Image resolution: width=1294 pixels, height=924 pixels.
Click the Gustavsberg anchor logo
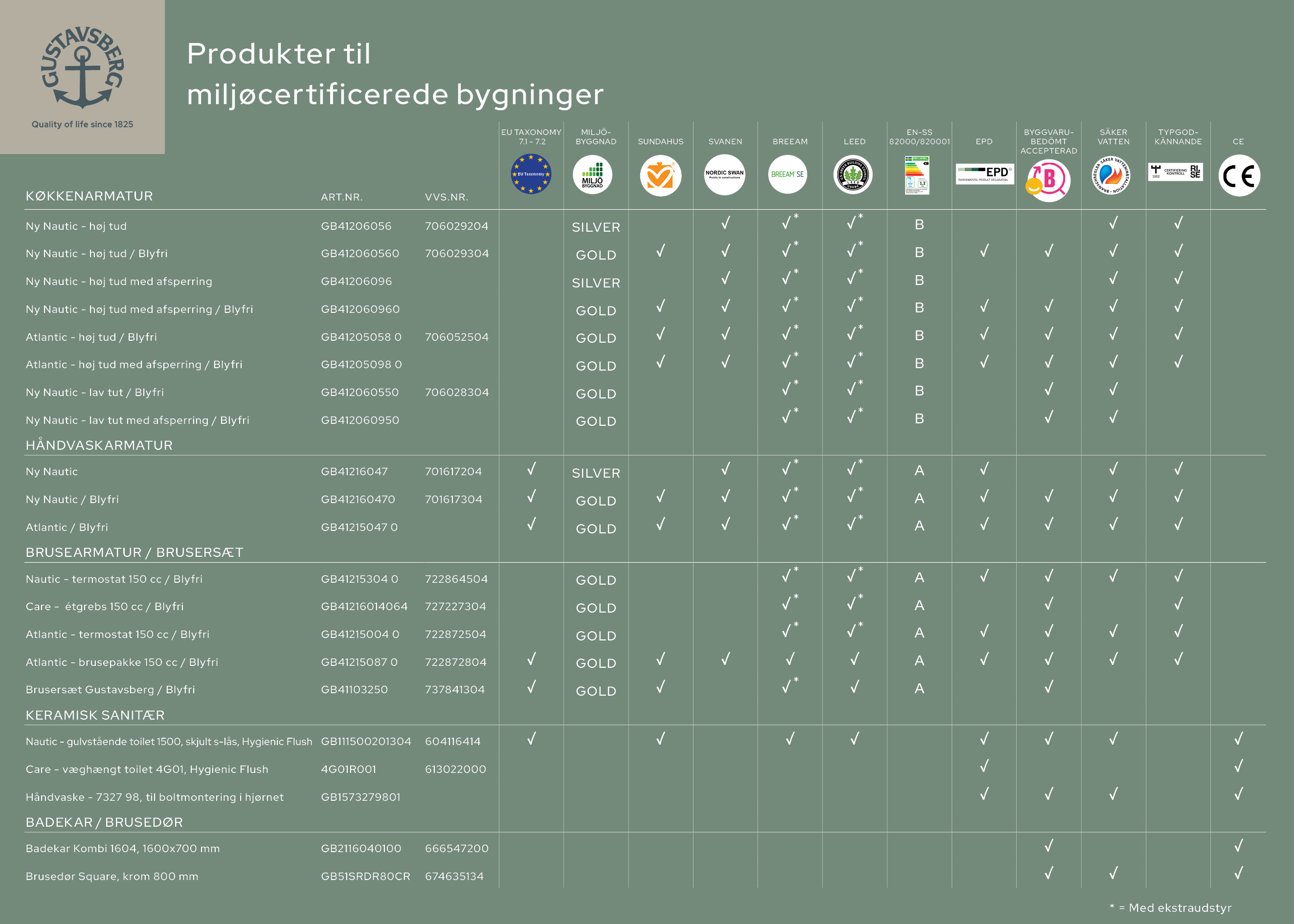click(x=83, y=67)
